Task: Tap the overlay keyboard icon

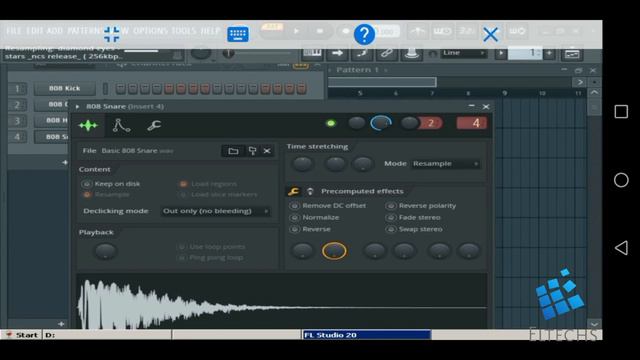Action: 238,34
